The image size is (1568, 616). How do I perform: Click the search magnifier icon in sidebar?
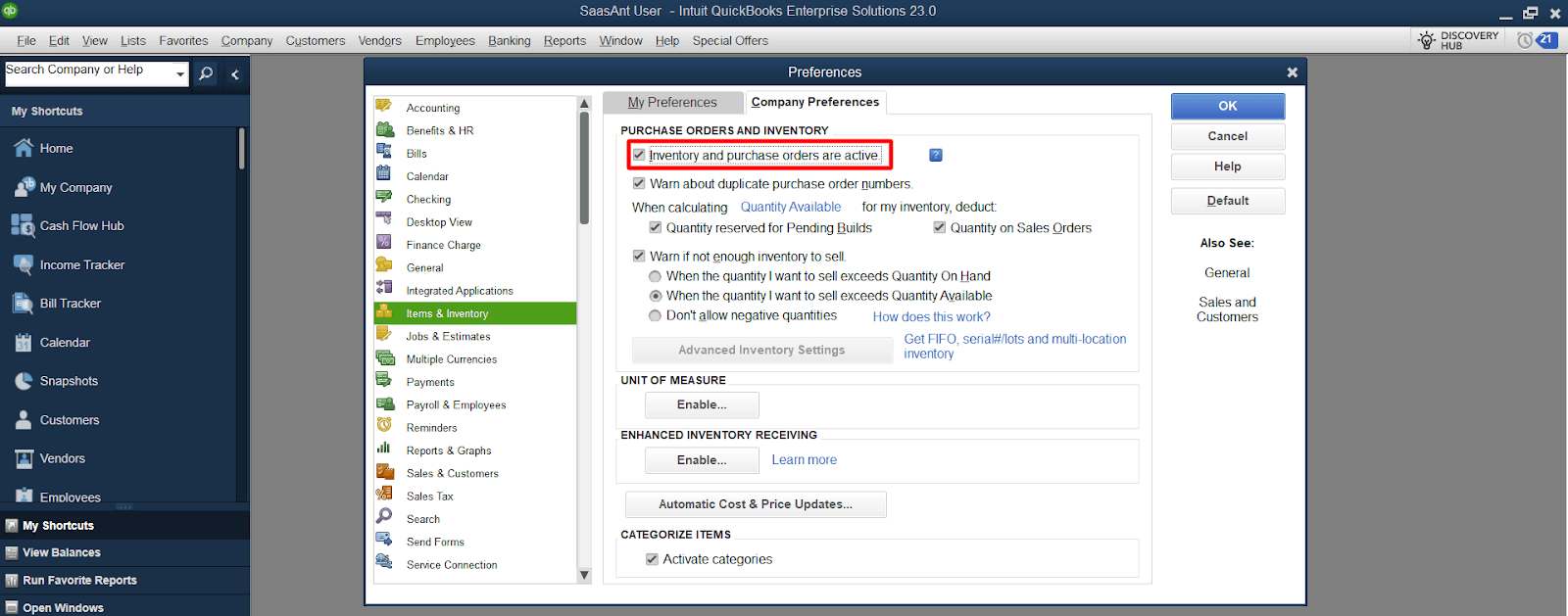tap(206, 73)
